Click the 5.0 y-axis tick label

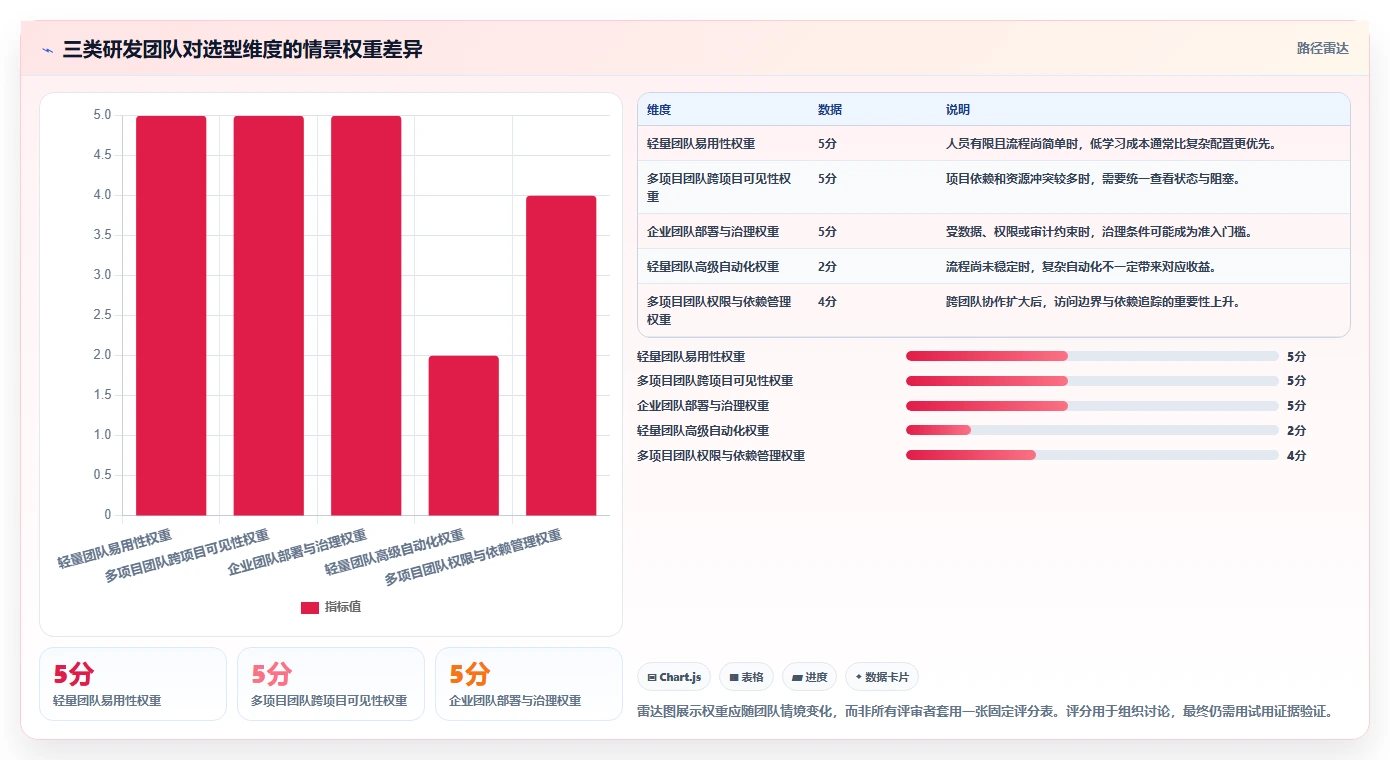pos(102,115)
